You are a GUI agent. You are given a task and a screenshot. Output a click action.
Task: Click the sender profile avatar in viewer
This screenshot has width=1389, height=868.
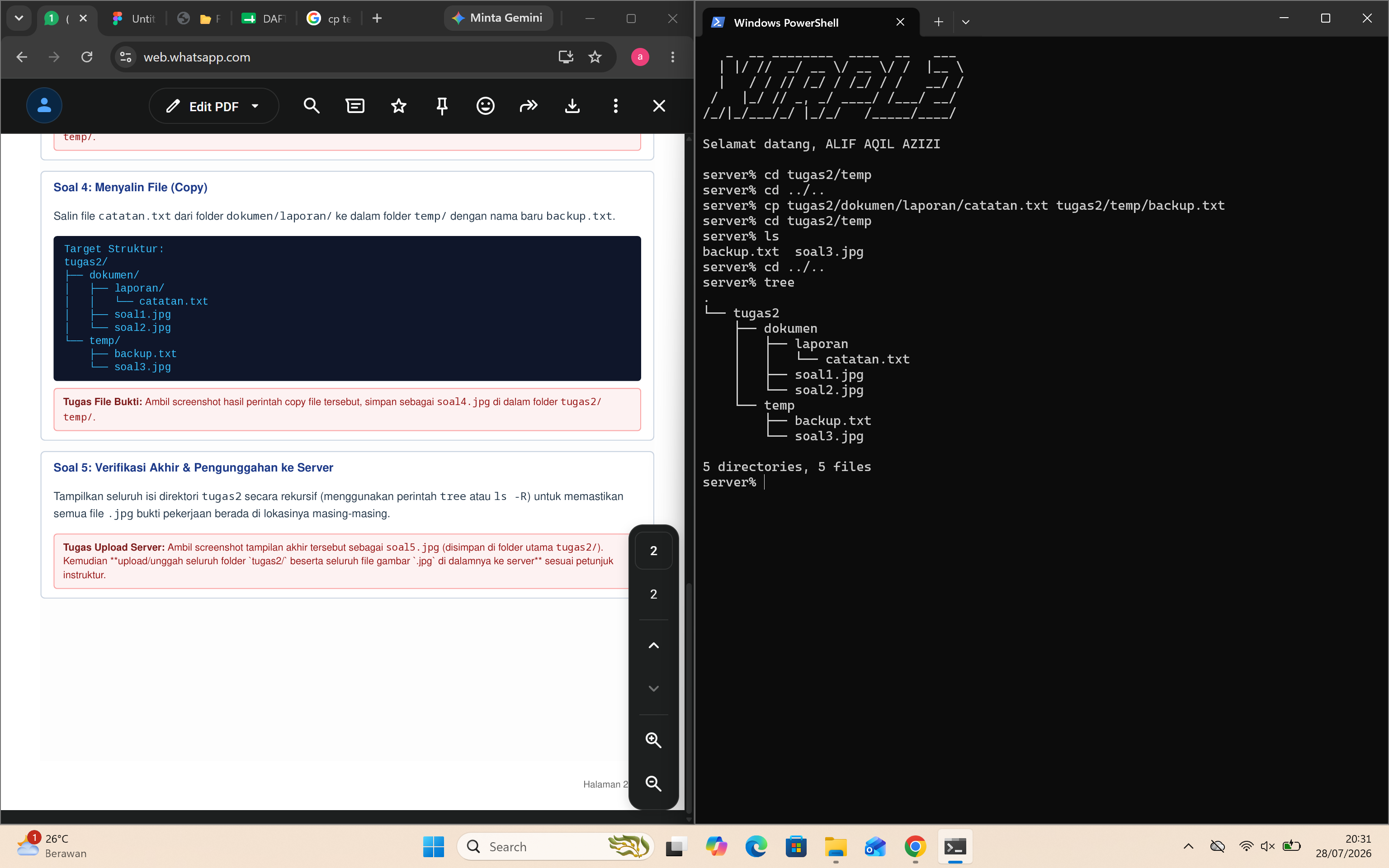(44, 106)
